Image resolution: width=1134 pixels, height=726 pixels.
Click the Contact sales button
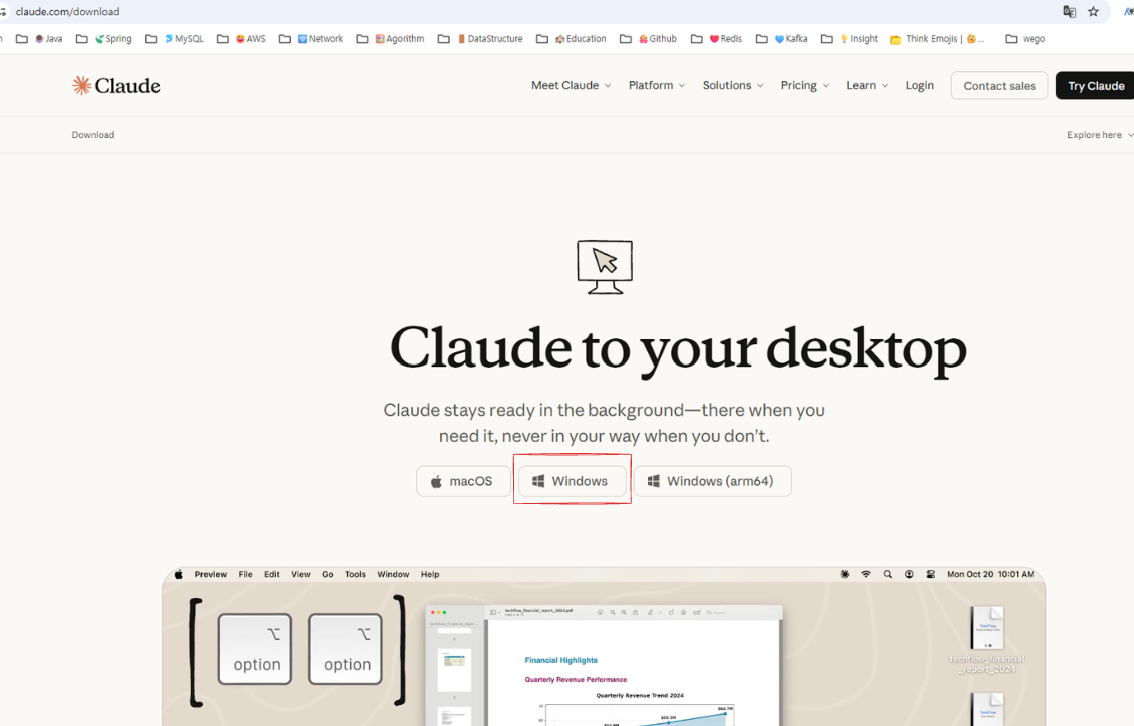pyautogui.click(x=999, y=85)
